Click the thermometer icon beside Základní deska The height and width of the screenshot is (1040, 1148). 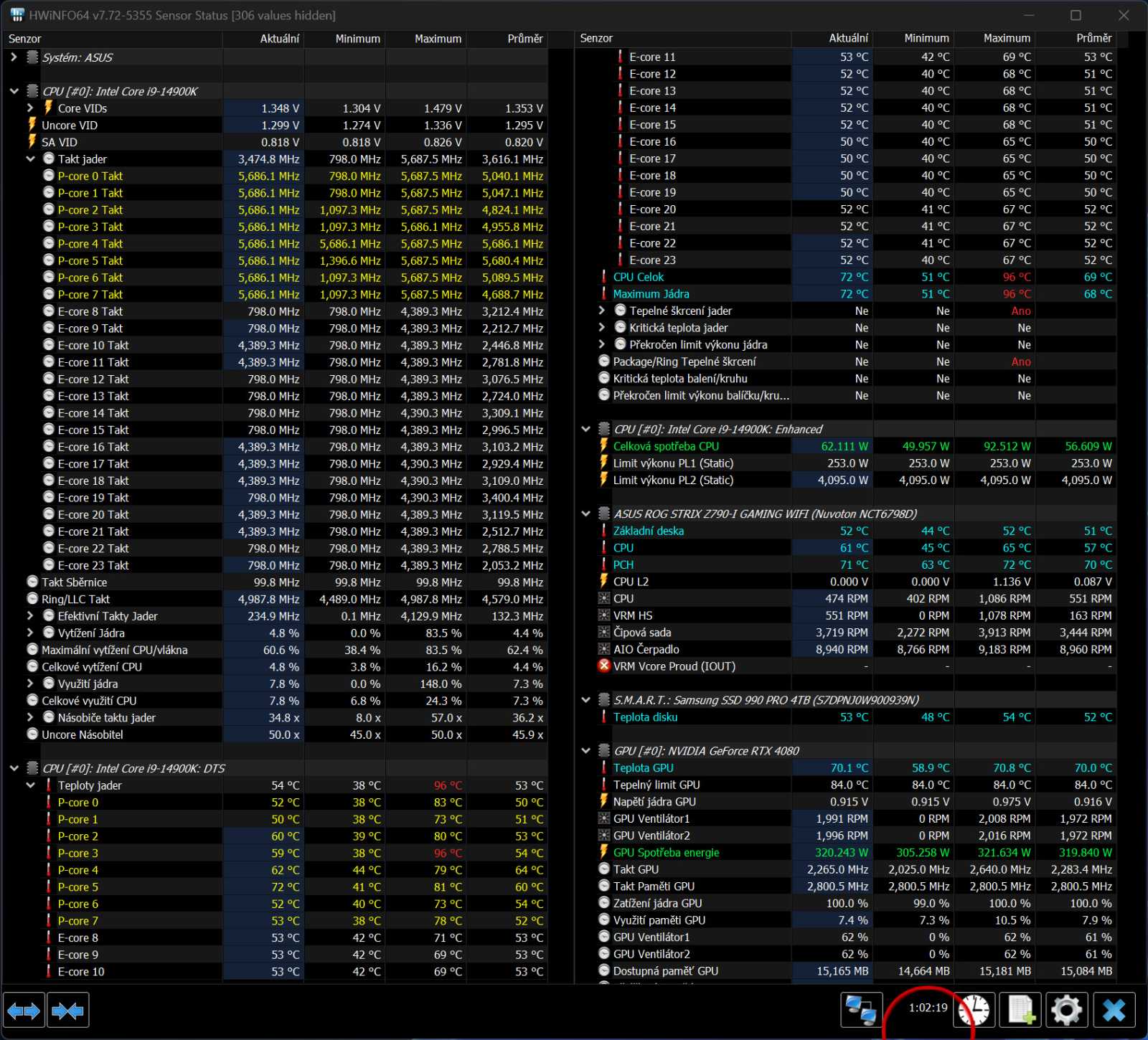pos(604,531)
